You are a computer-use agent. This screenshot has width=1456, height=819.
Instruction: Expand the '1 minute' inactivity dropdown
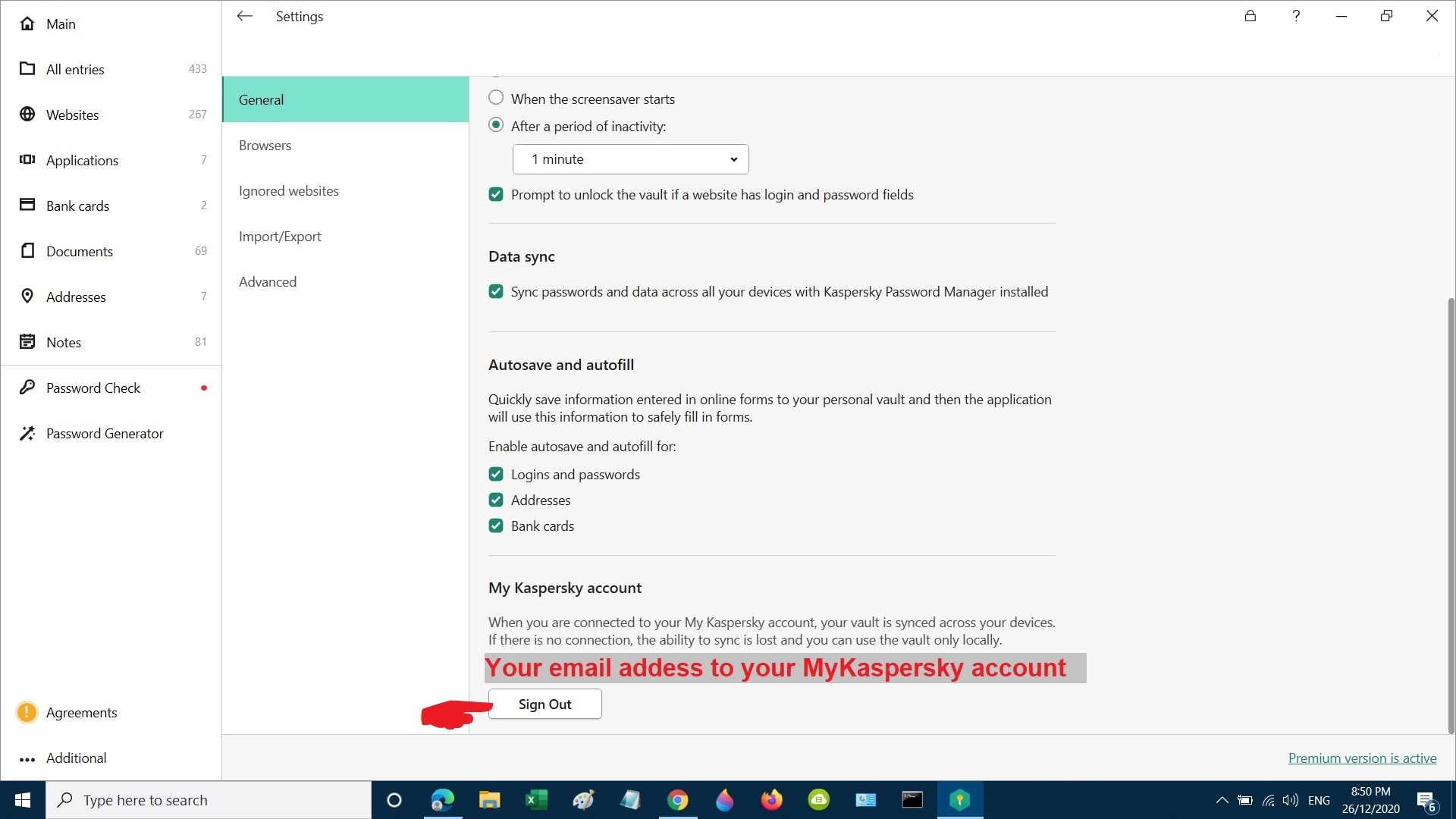click(630, 159)
